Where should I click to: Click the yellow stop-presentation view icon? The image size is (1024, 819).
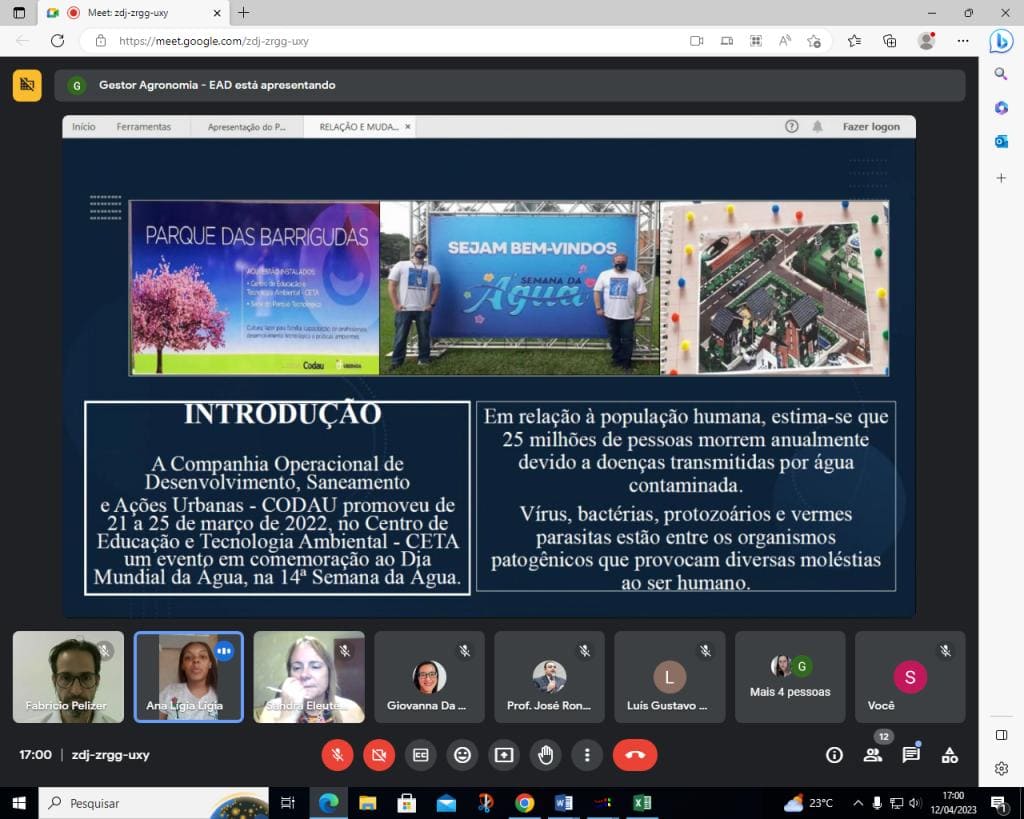[27, 85]
